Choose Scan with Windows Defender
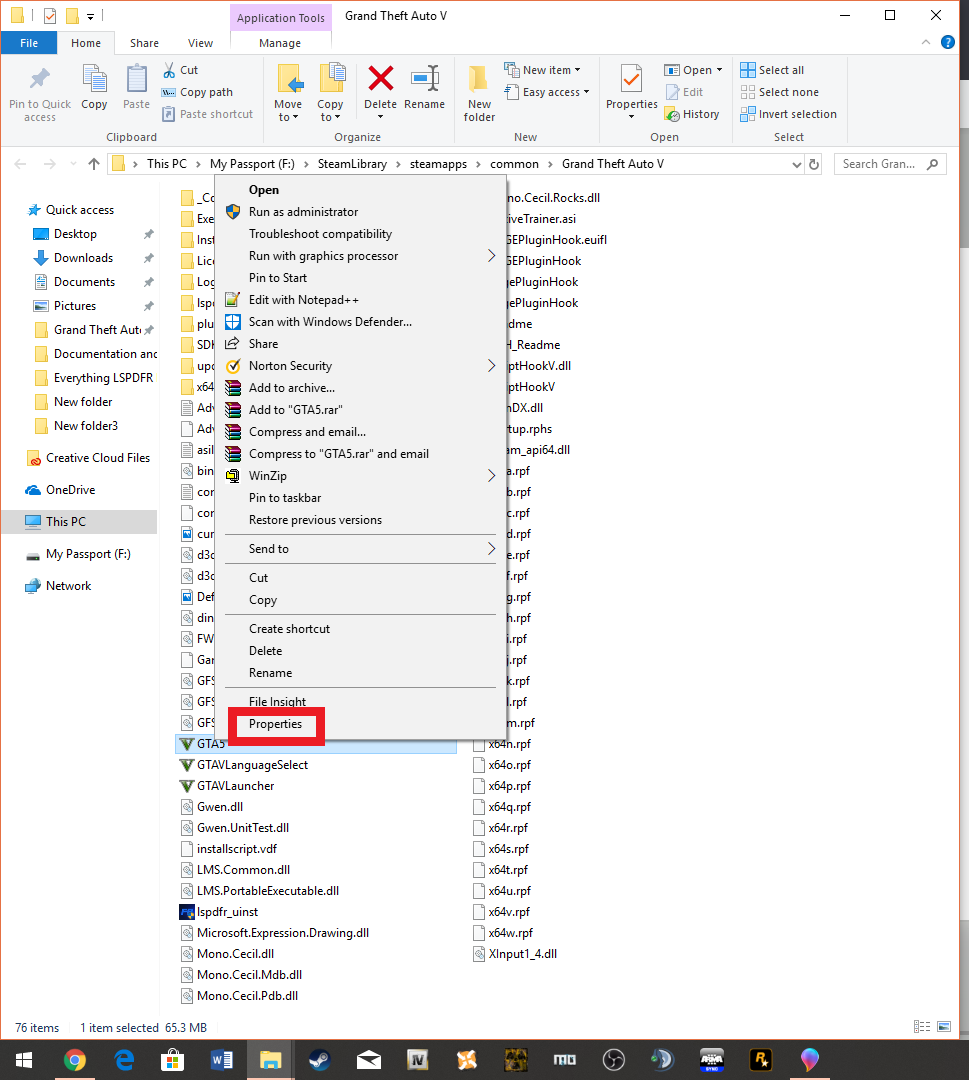The image size is (969, 1080). [x=362, y=322]
